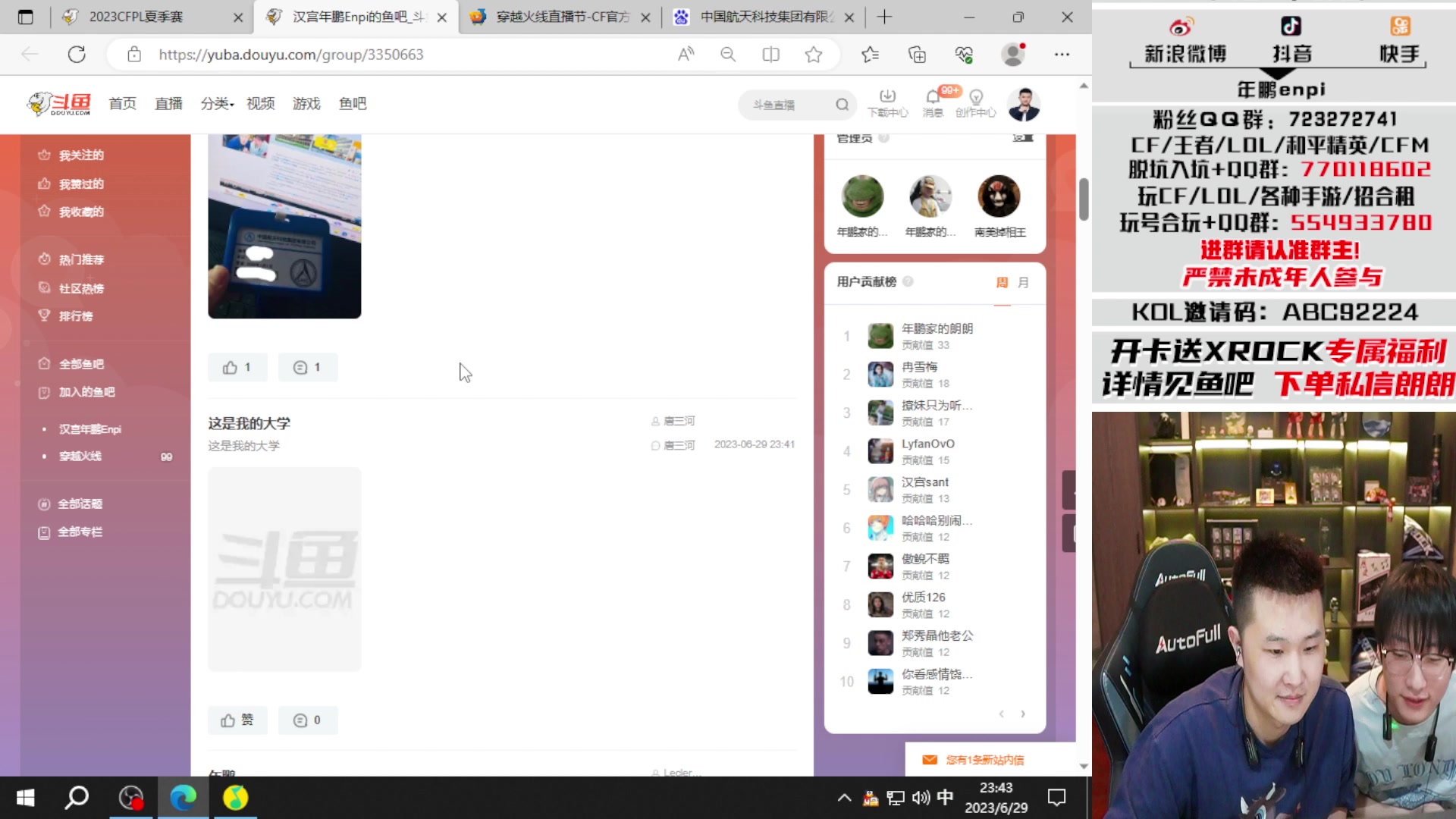Click the creator center lightbulb icon
The height and width of the screenshot is (819, 1456).
[976, 97]
